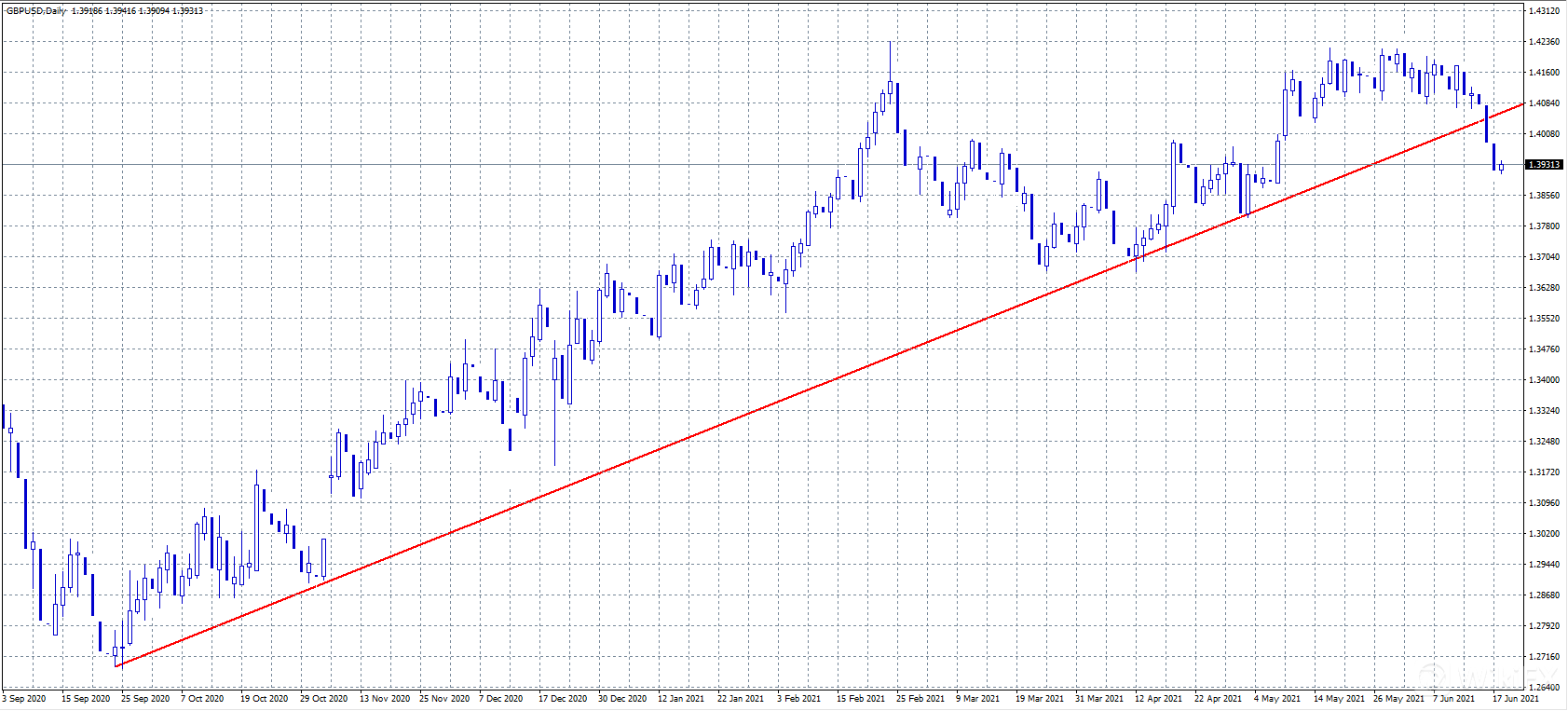
Task: Click the 1.43120 price axis label
Action: coord(1544,11)
